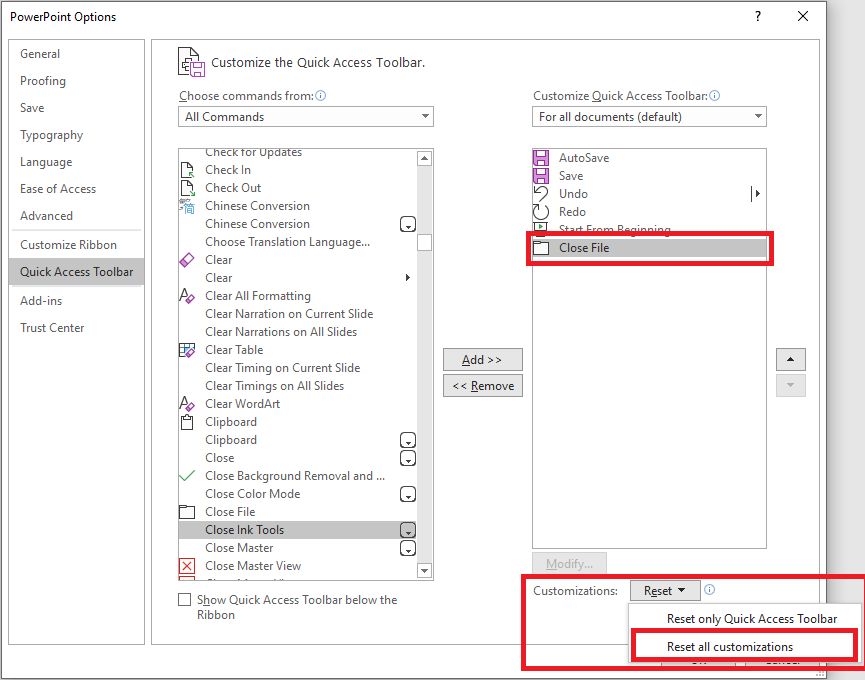This screenshot has width=865, height=680.
Task: Toggle Show Quick Access Toolbar below the Ribbon
Action: tap(185, 599)
